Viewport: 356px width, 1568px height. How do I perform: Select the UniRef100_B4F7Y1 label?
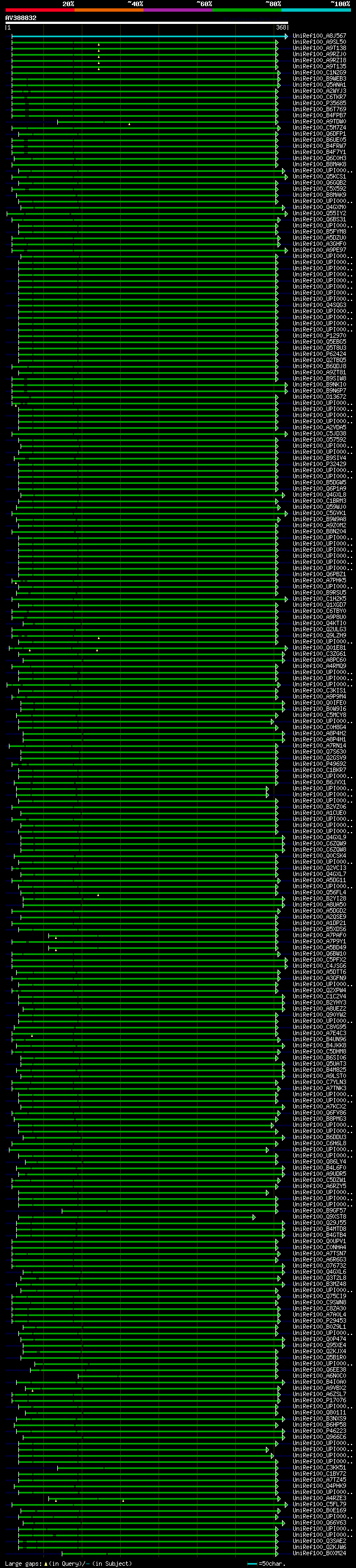coord(319,153)
